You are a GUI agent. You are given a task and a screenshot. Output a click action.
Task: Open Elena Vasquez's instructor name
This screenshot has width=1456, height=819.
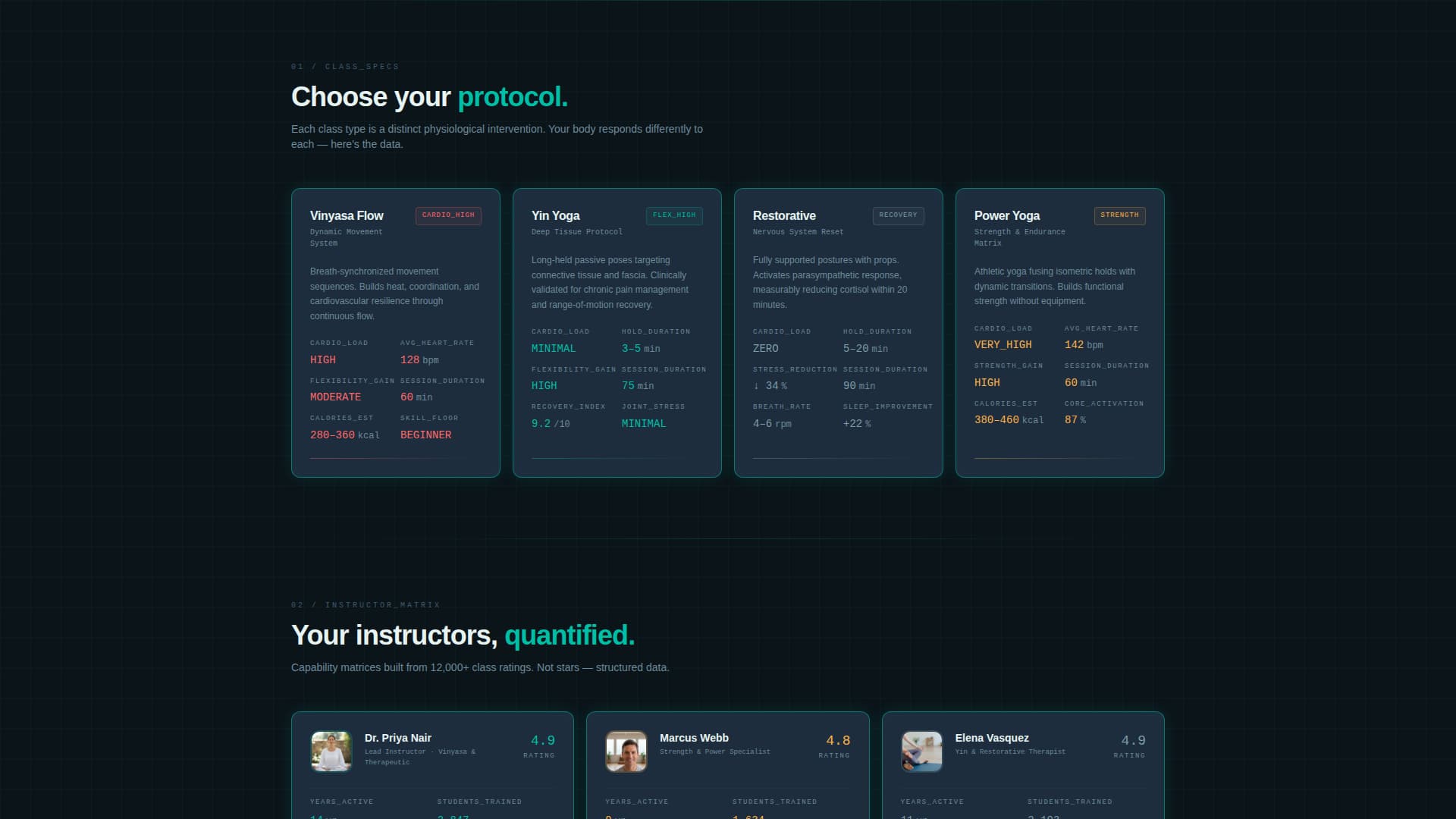click(992, 738)
